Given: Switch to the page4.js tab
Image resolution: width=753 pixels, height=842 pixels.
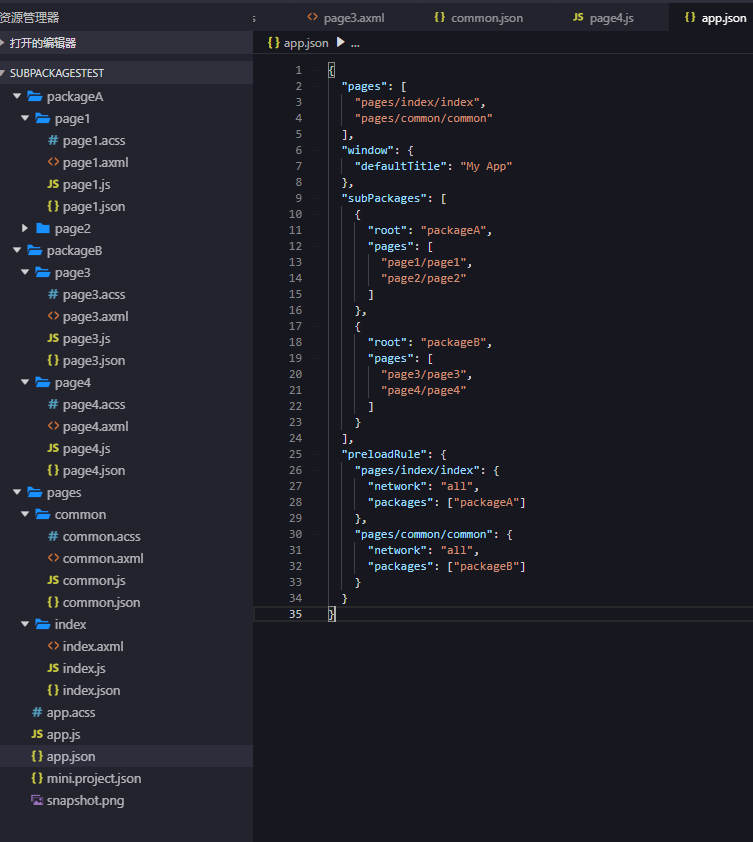Looking at the screenshot, I should pos(603,18).
